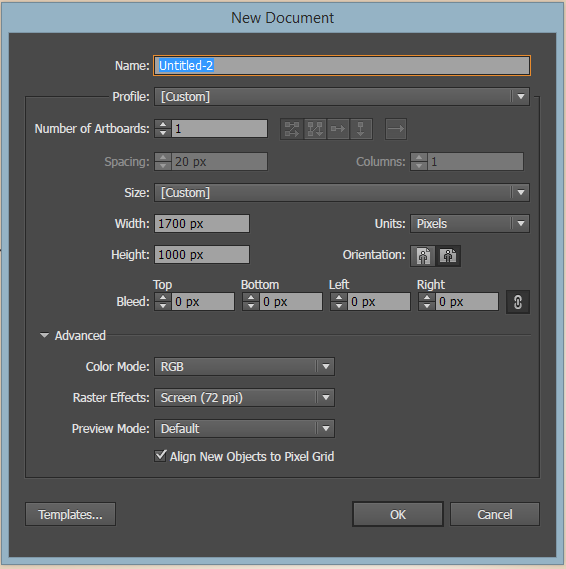
Task: Toggle the bleed link chain icon
Action: pyautogui.click(x=518, y=302)
